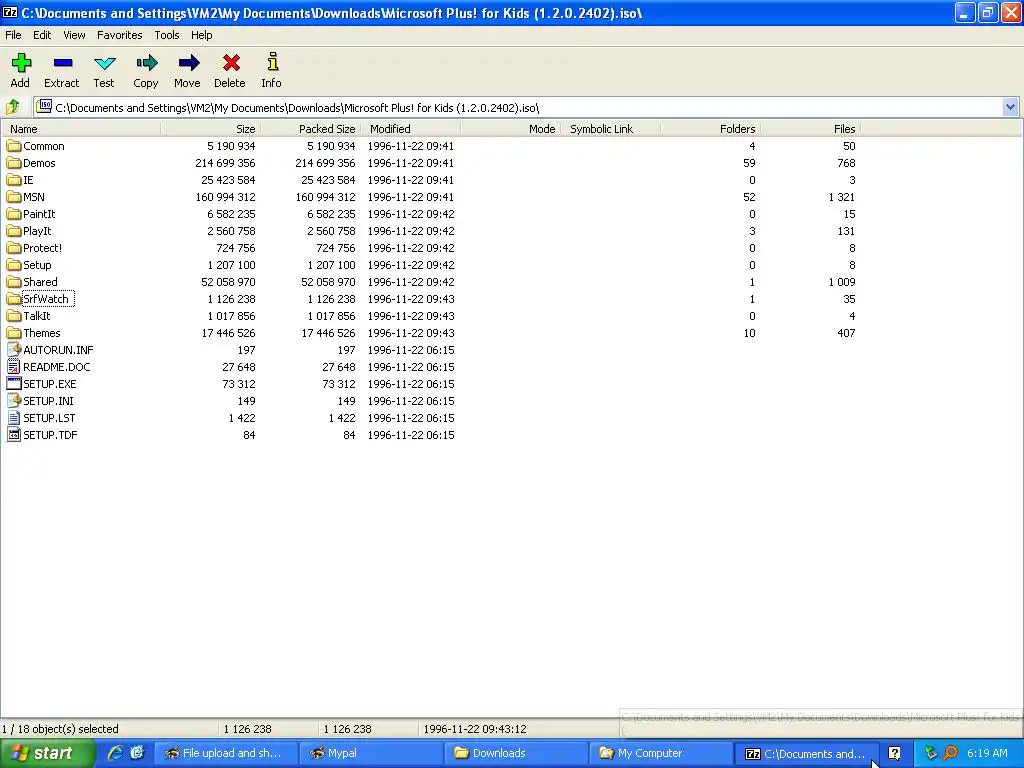Click the question mark tray icon
The width and height of the screenshot is (1024, 768).
[x=894, y=753]
